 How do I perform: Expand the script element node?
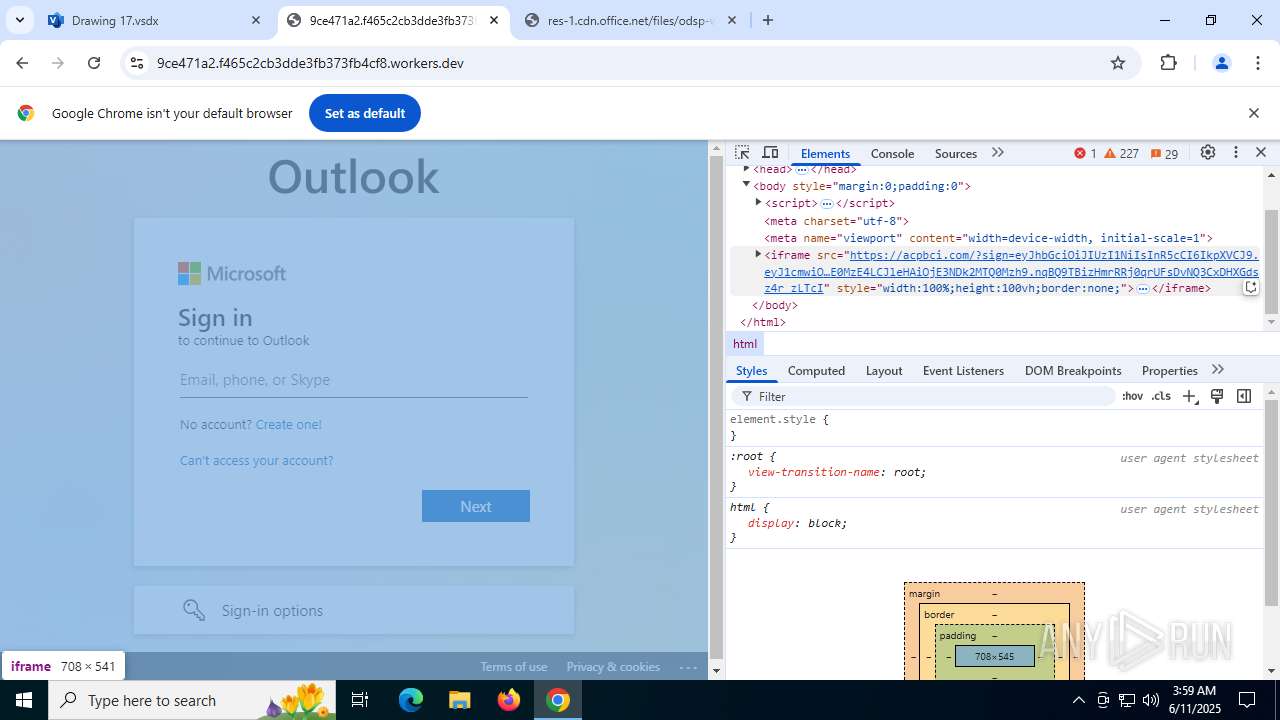pos(758,202)
